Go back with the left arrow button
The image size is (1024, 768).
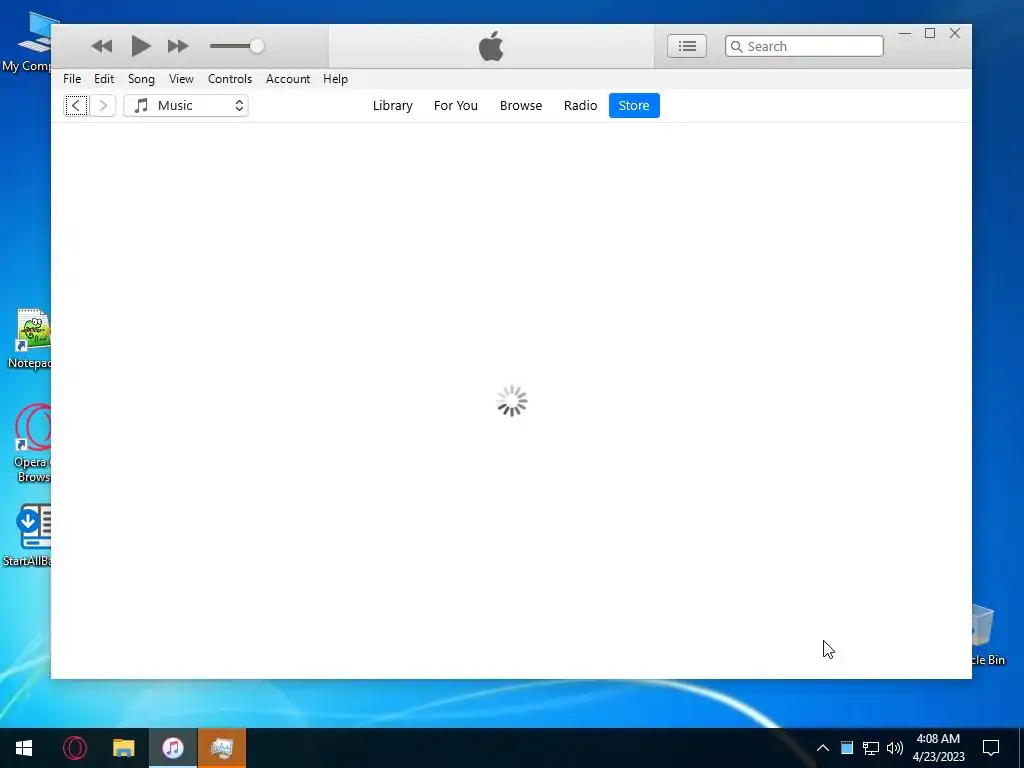coord(76,105)
